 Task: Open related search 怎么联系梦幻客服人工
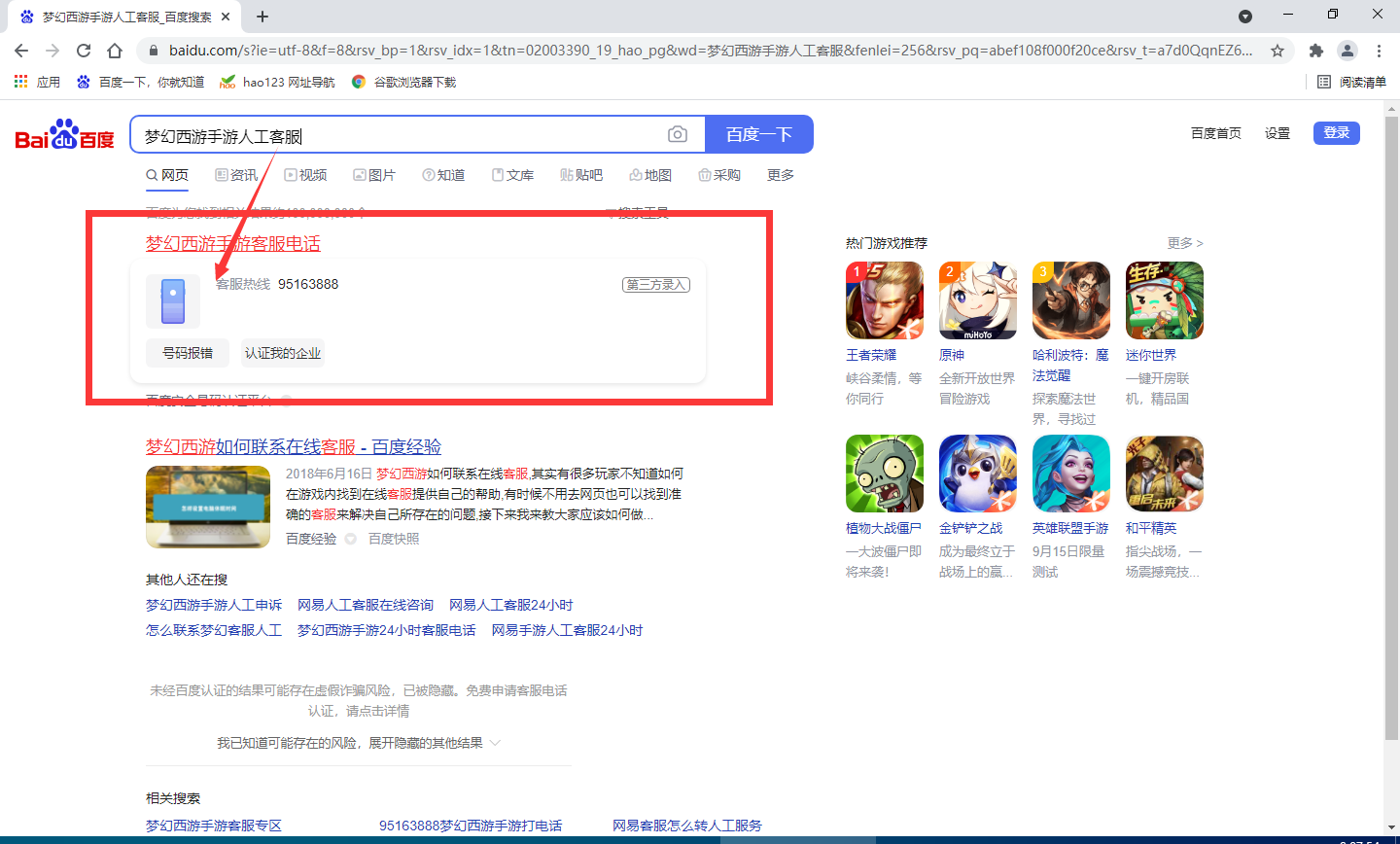pyautogui.click(x=214, y=630)
